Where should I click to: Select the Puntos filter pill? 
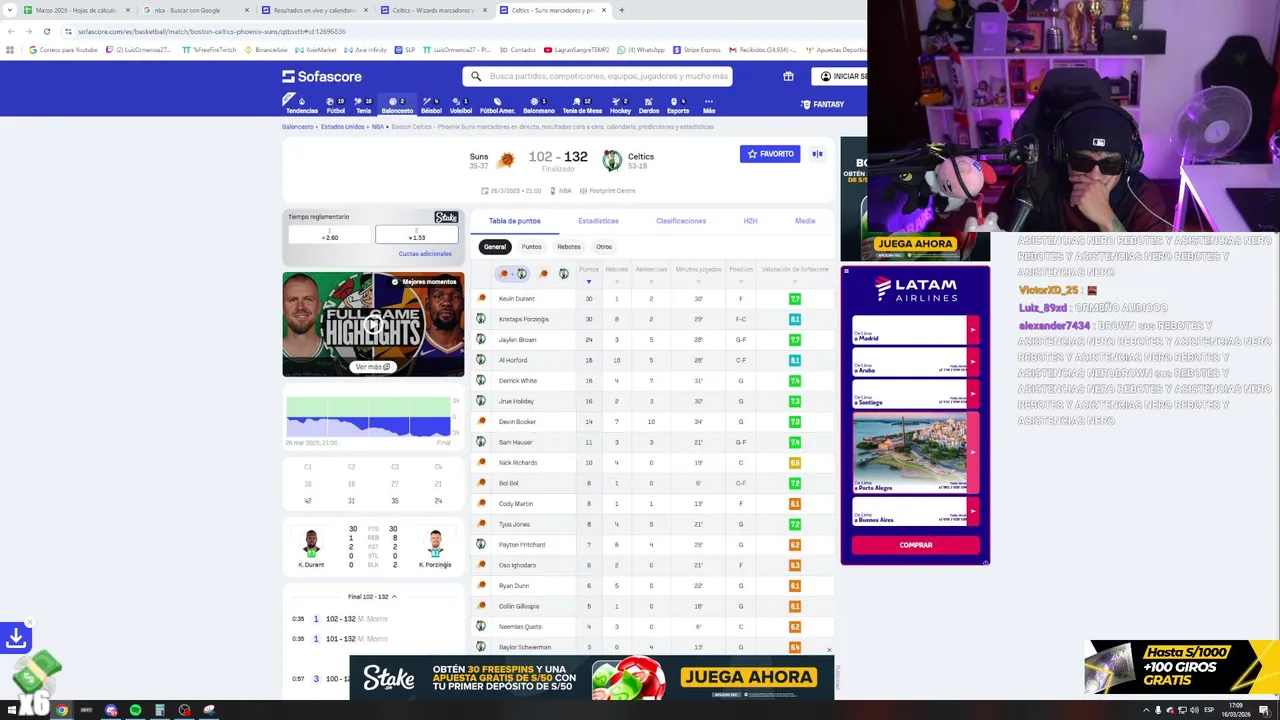click(531, 246)
